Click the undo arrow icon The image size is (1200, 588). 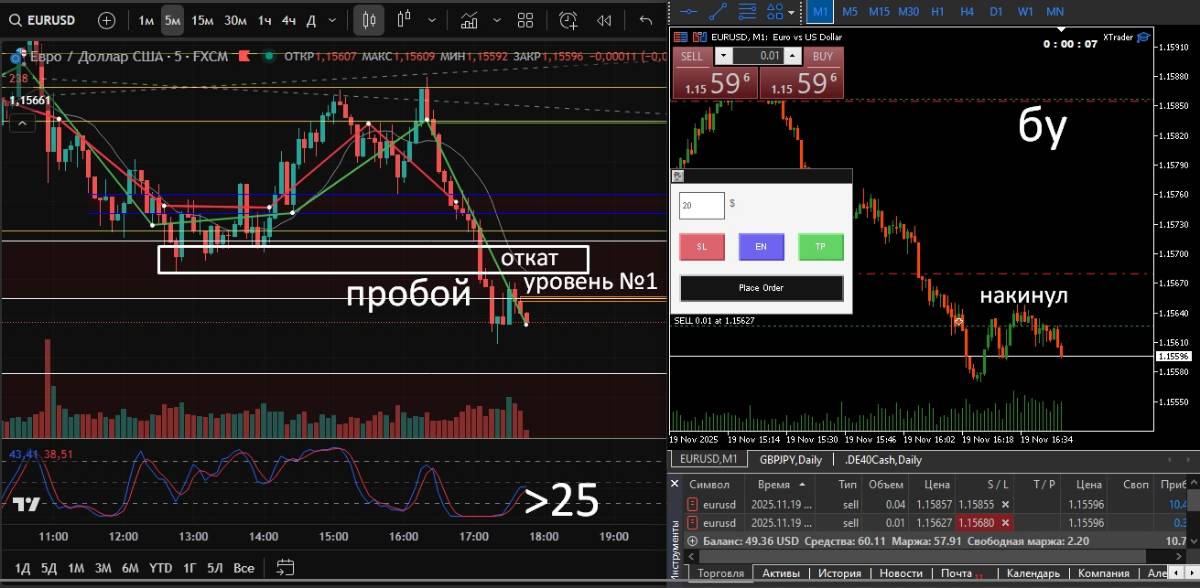click(x=645, y=20)
